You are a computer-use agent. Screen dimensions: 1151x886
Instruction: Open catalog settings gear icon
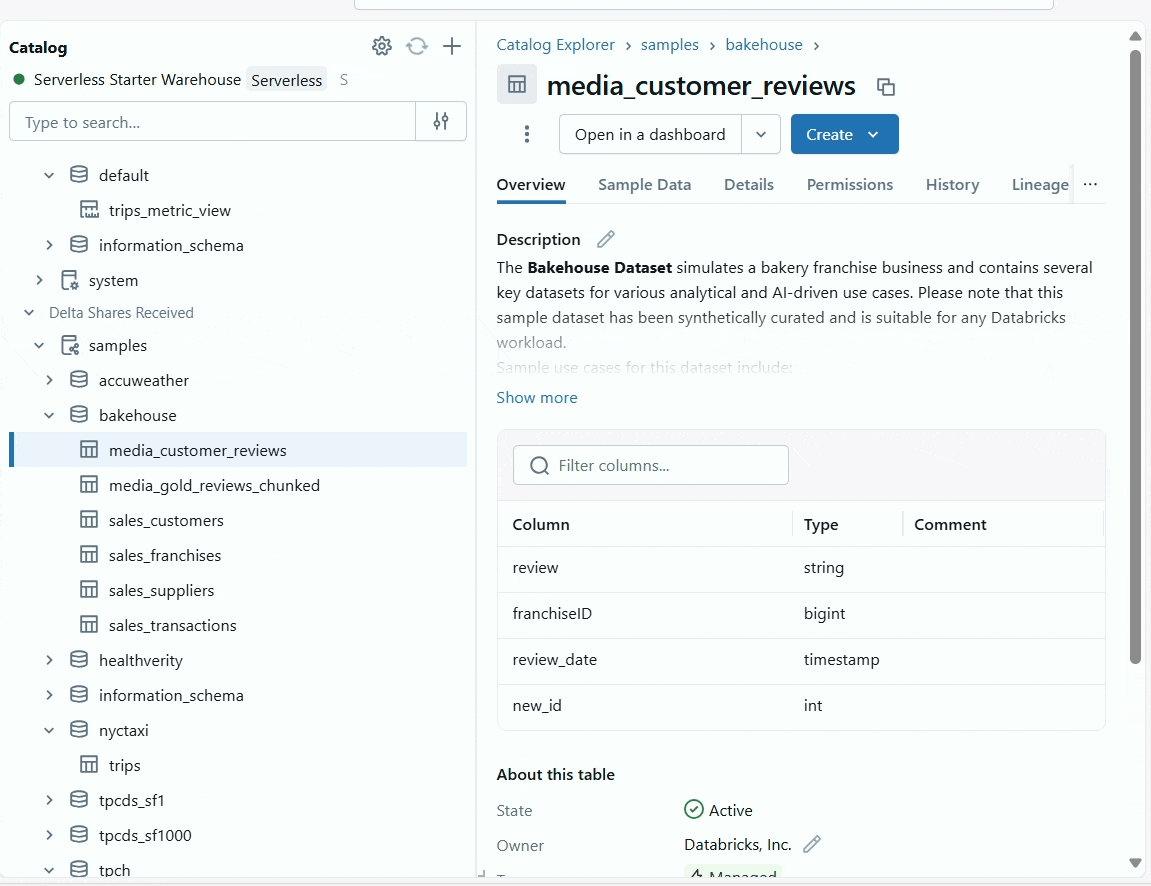381,46
